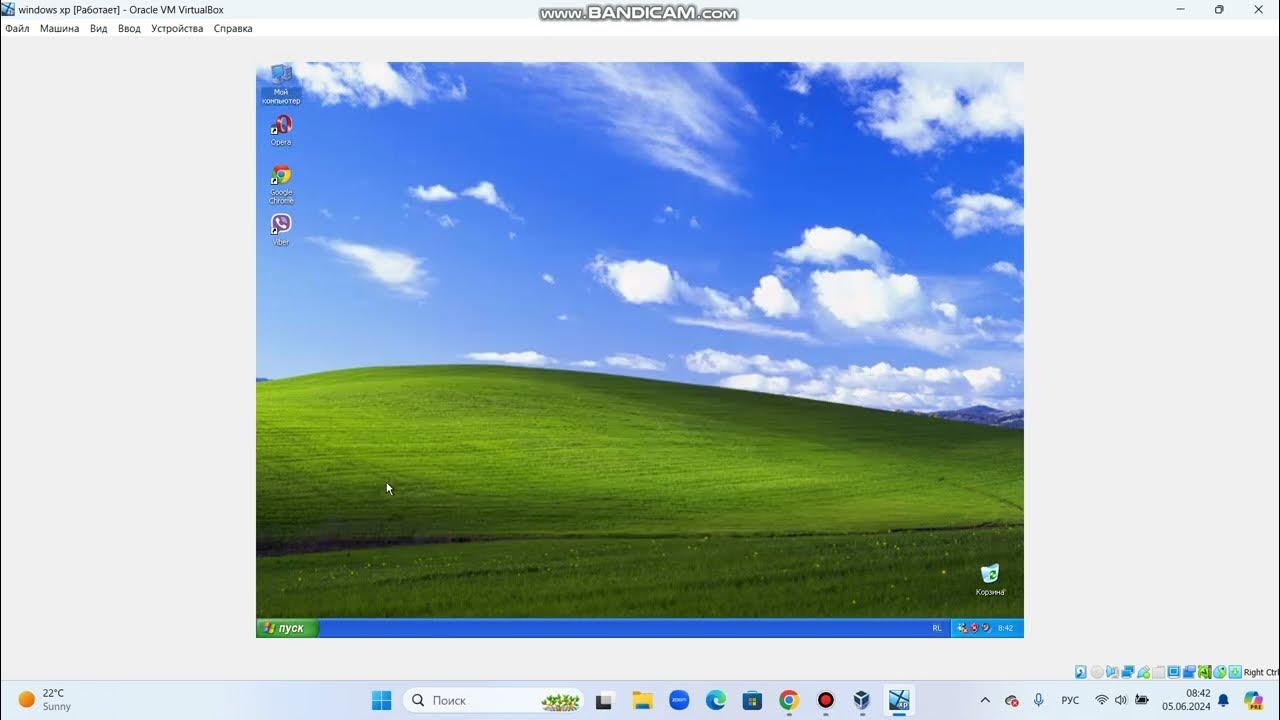Open the Ввод menu
Screen dimensions: 1280x720
coord(129,28)
